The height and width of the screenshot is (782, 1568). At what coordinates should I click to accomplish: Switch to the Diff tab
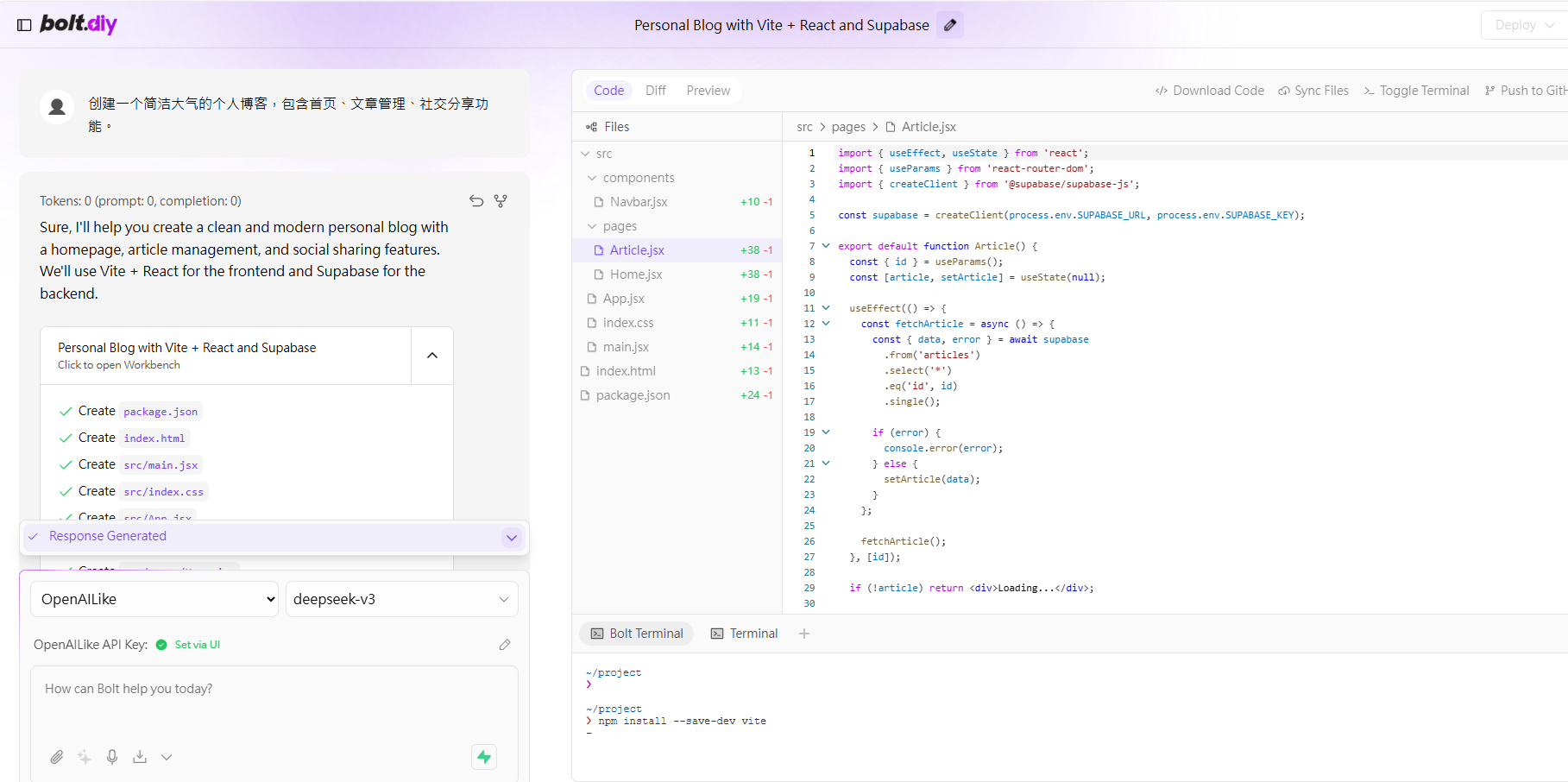[x=656, y=91]
